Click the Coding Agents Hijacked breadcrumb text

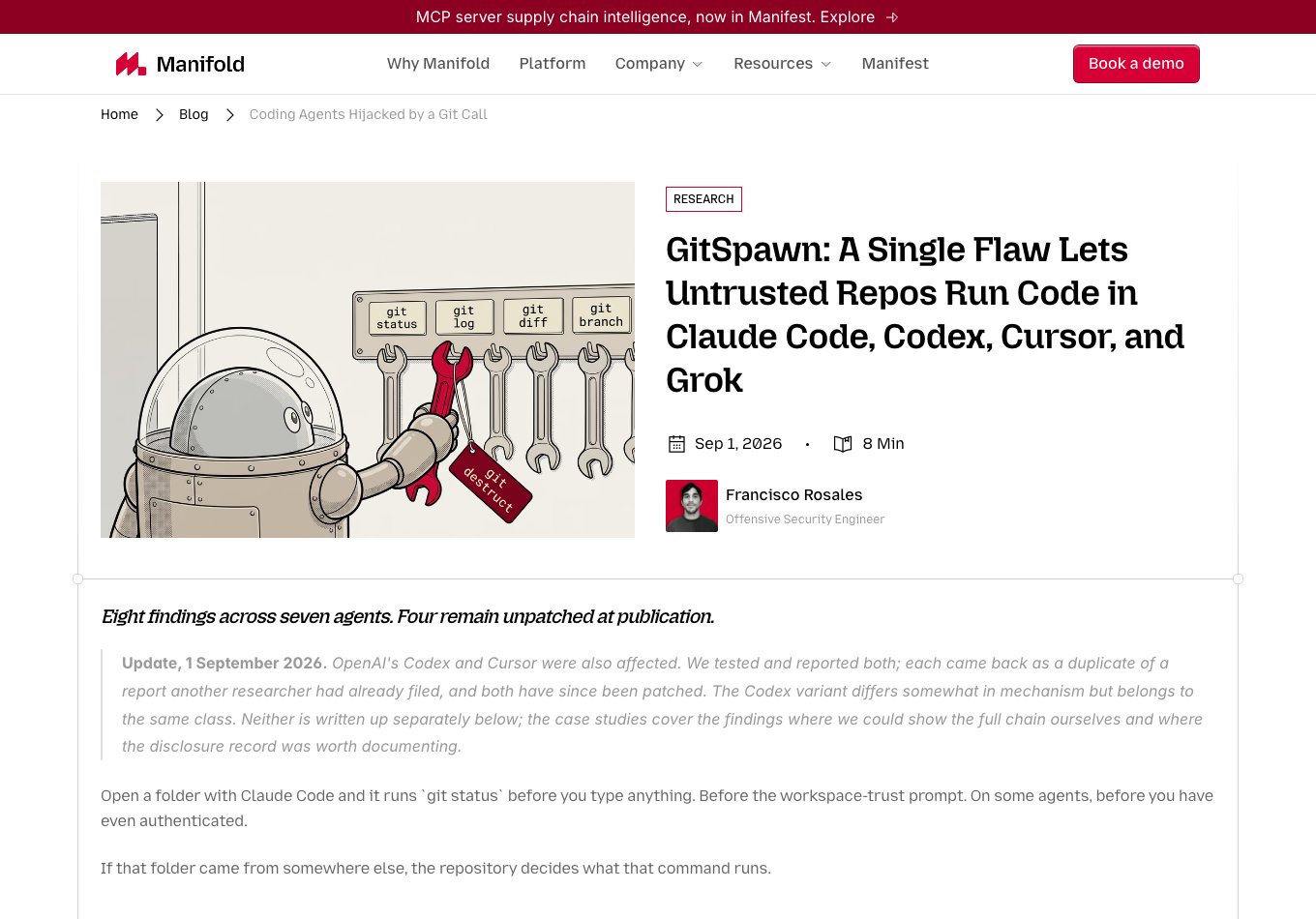click(x=368, y=114)
